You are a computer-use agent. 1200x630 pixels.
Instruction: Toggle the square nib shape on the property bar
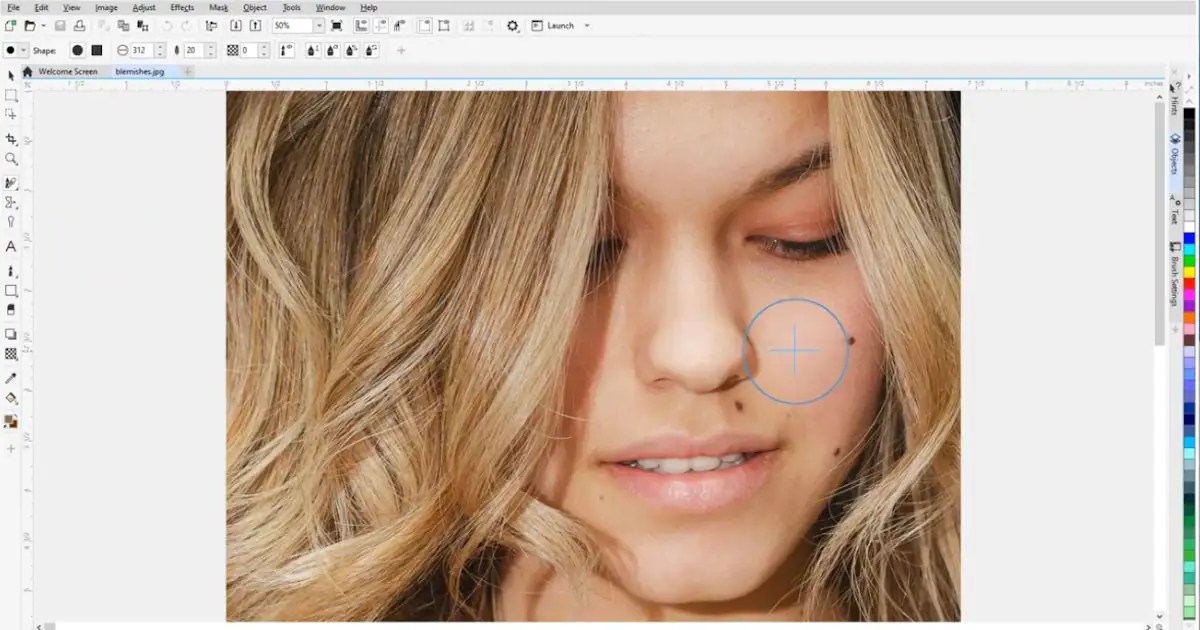[96, 49]
